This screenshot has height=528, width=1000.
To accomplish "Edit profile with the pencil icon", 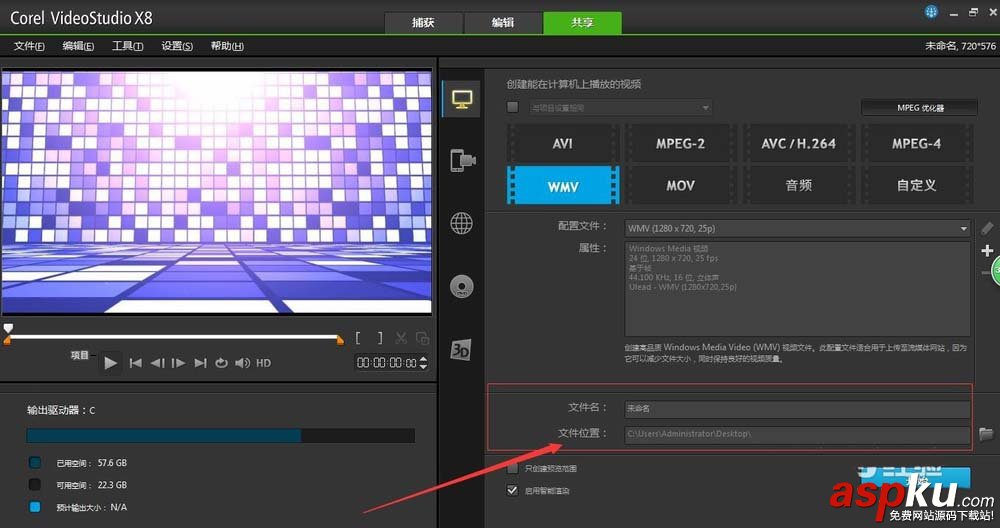I will 987,228.
